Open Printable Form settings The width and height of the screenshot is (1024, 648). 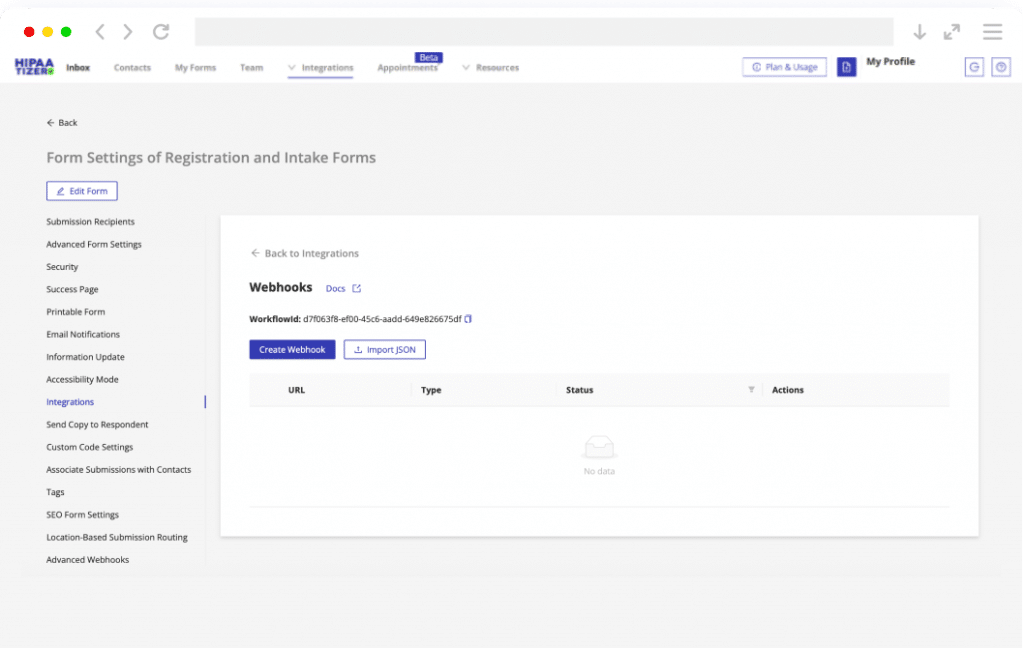click(75, 312)
